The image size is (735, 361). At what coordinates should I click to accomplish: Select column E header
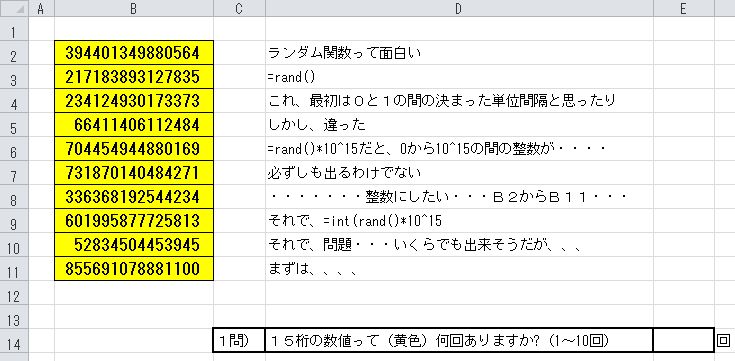(683, 8)
